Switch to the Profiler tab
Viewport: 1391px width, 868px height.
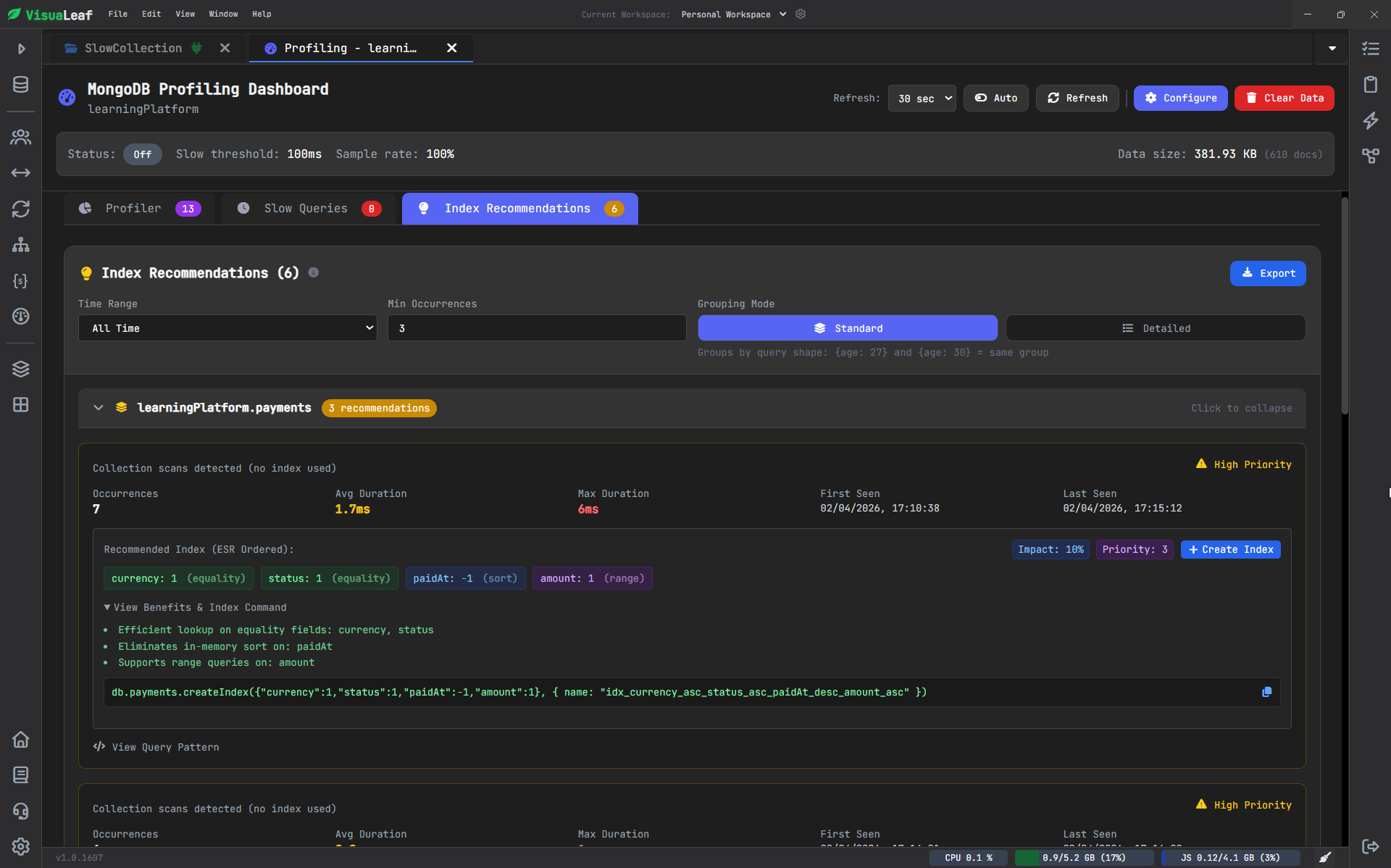click(x=139, y=209)
